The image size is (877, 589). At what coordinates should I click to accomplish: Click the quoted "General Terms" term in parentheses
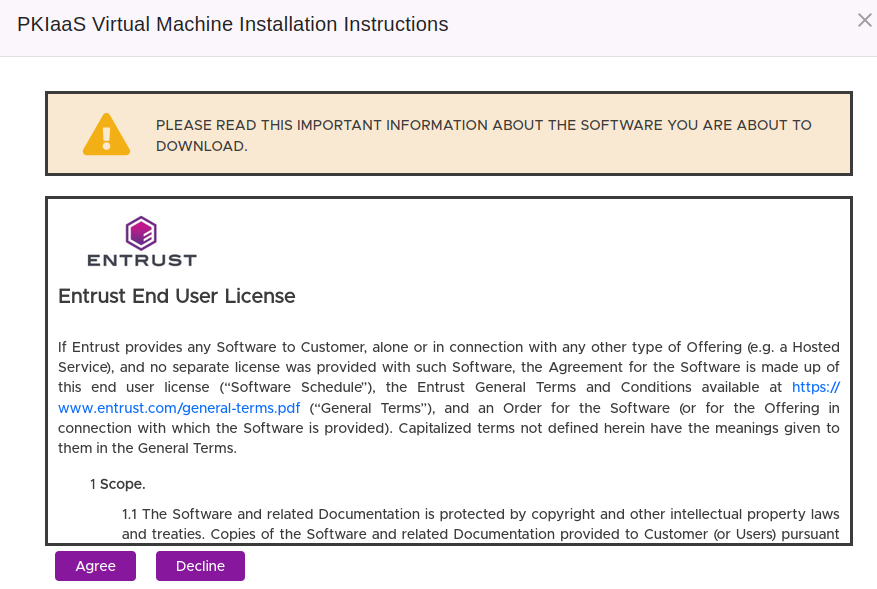370,408
